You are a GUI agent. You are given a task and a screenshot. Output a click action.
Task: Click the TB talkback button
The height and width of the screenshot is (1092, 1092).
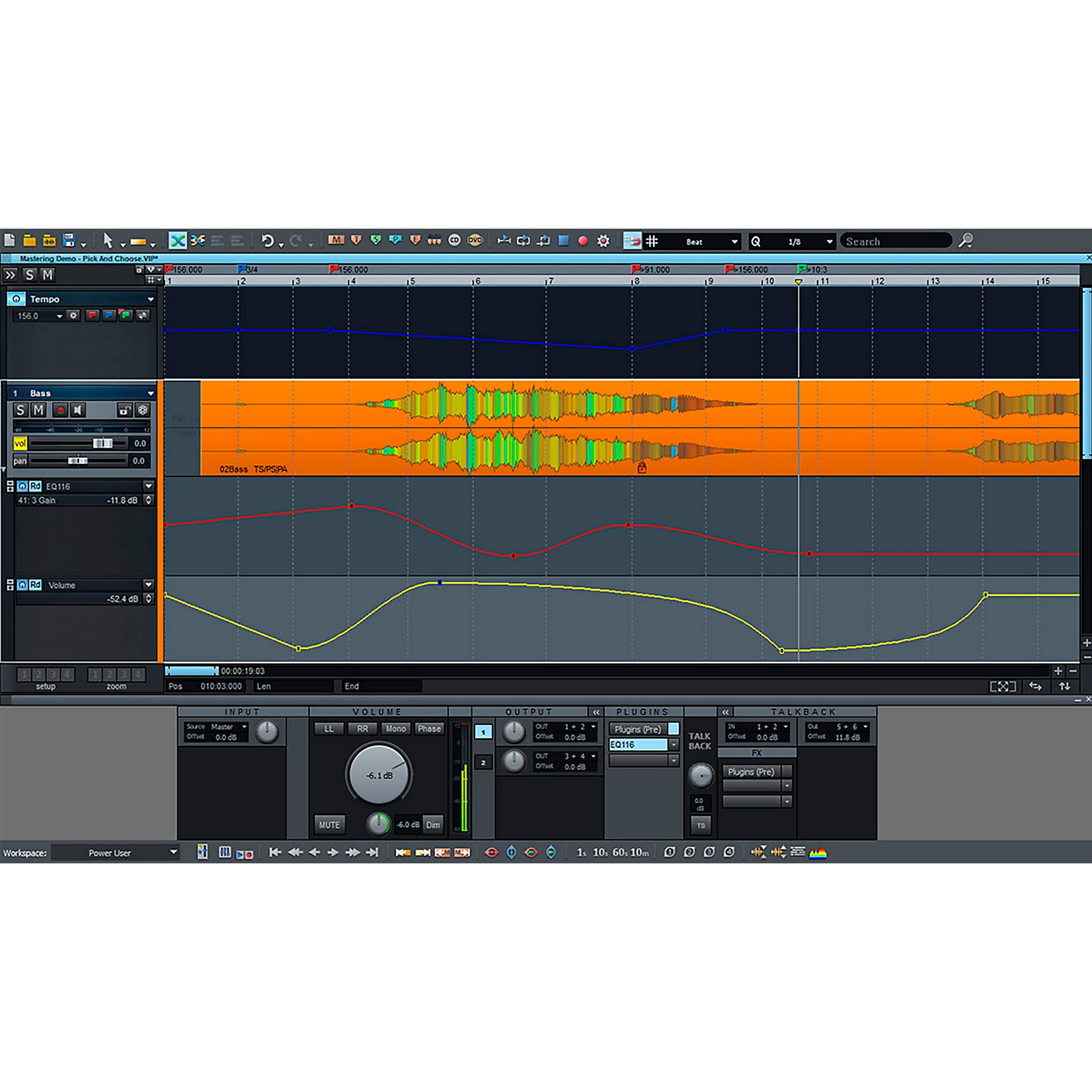click(701, 826)
